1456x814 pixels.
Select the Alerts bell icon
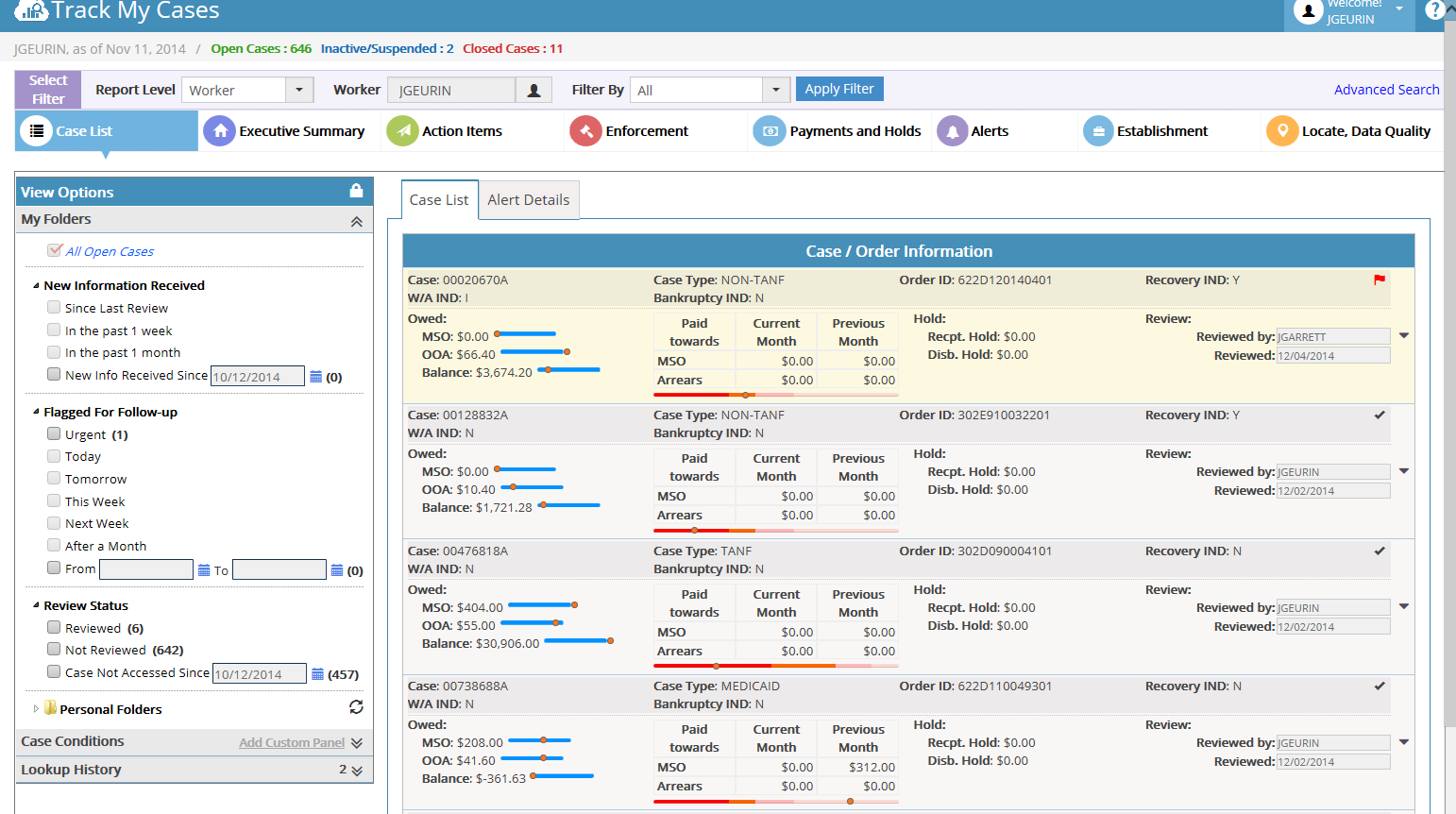pos(952,131)
